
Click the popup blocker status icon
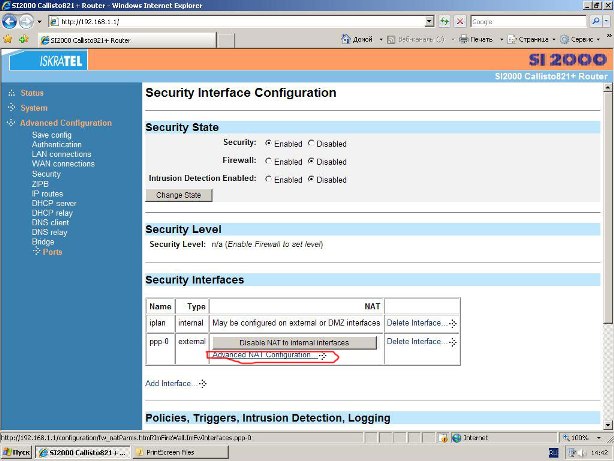point(443,437)
